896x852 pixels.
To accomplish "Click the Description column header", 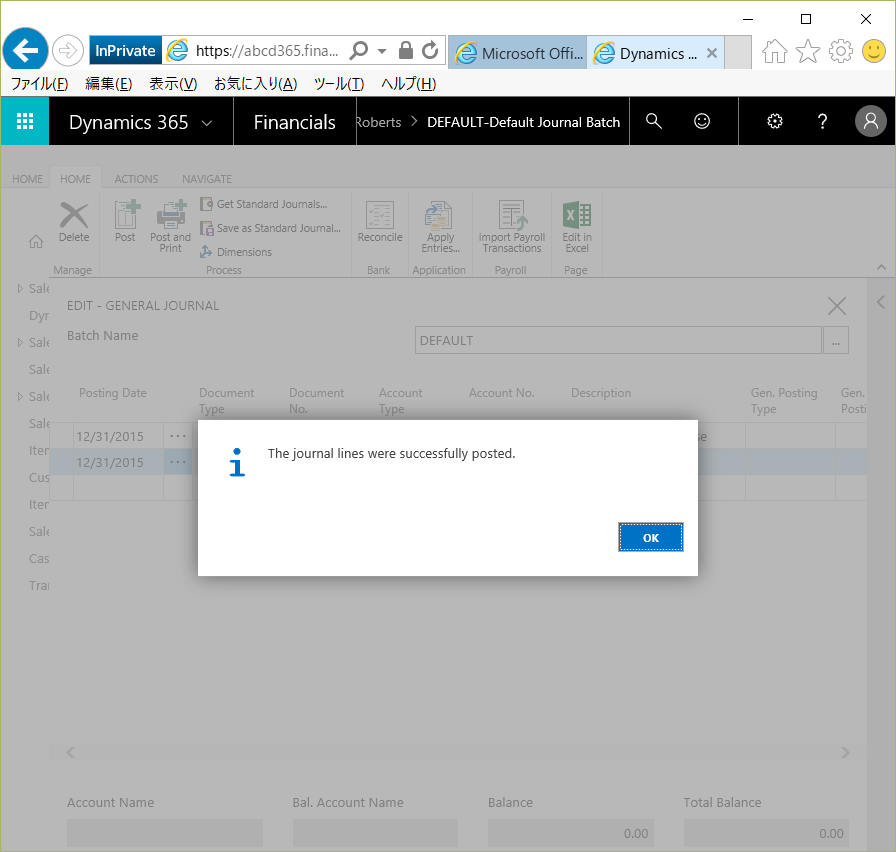I will (601, 393).
